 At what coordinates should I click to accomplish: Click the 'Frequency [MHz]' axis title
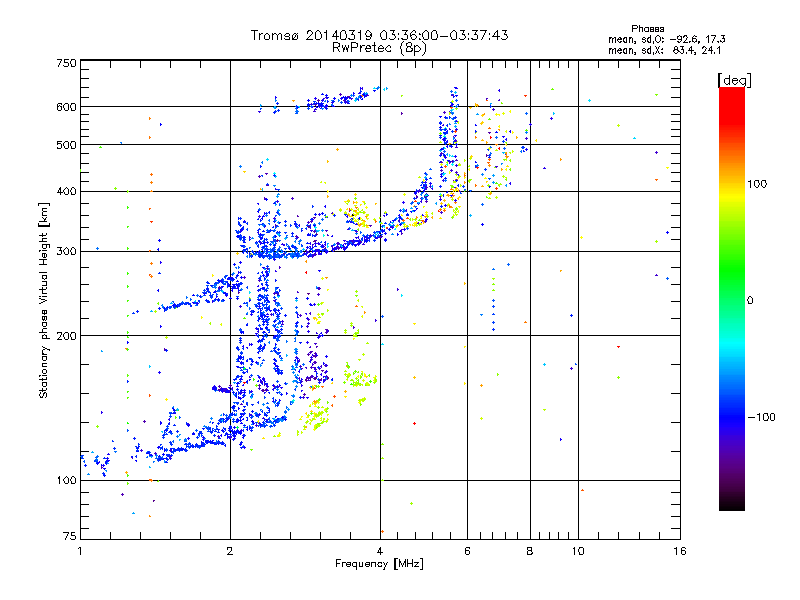tap(379, 564)
